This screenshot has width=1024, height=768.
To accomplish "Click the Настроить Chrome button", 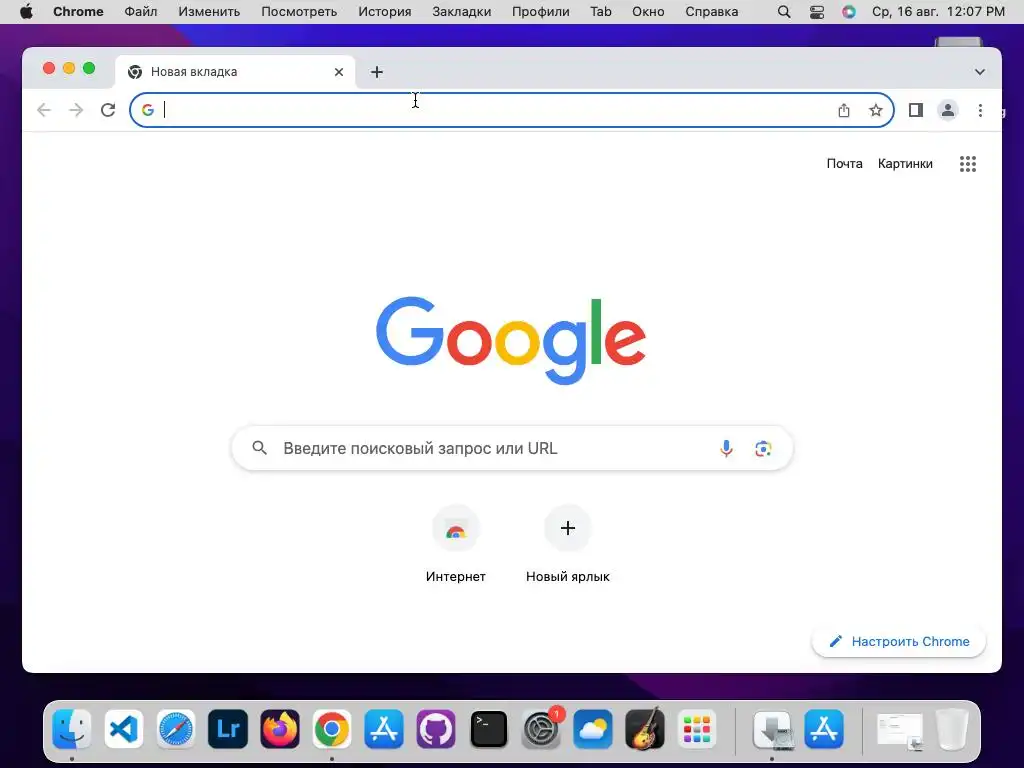I will (x=899, y=641).
